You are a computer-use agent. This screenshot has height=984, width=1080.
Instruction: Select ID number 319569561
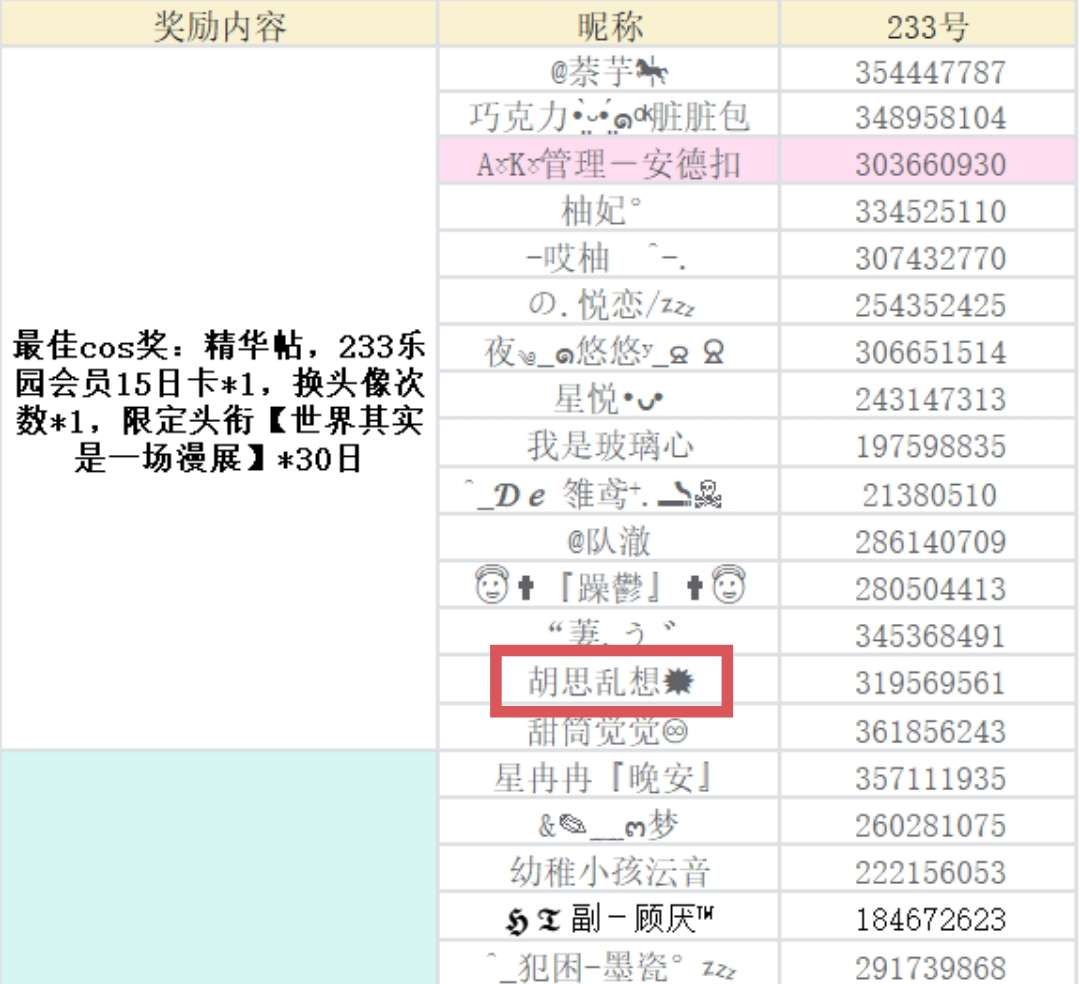tap(929, 683)
